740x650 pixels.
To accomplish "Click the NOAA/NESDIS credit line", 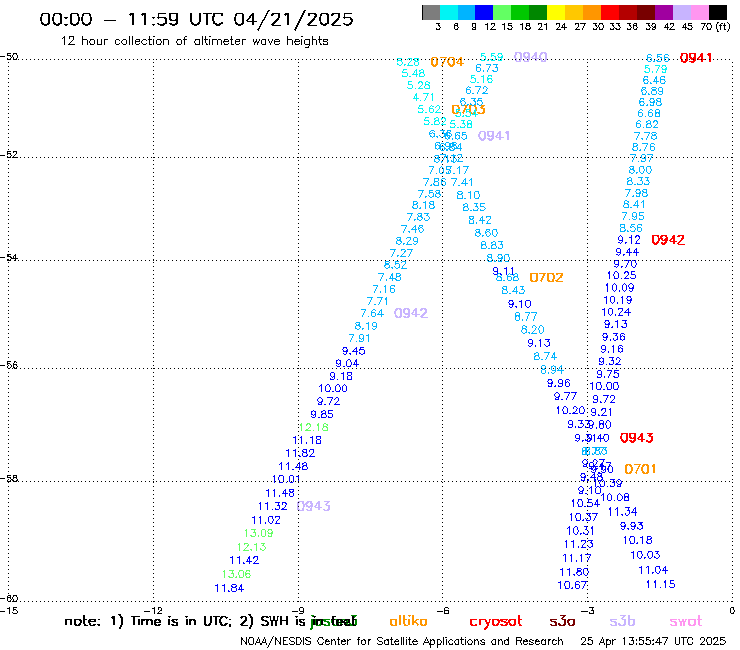I will coord(402,642).
